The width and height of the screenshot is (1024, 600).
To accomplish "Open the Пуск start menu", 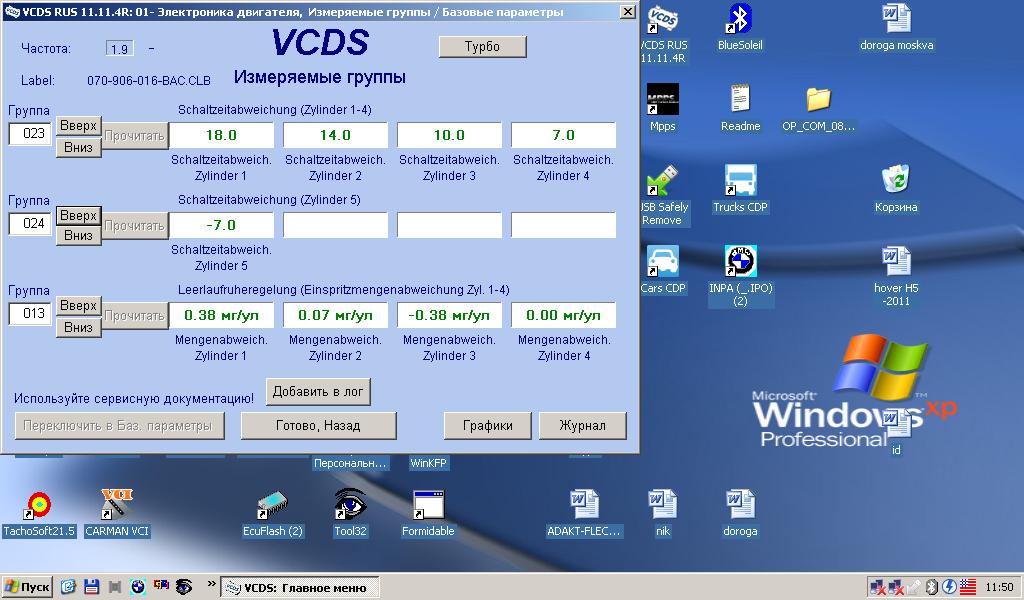I will pos(27,587).
